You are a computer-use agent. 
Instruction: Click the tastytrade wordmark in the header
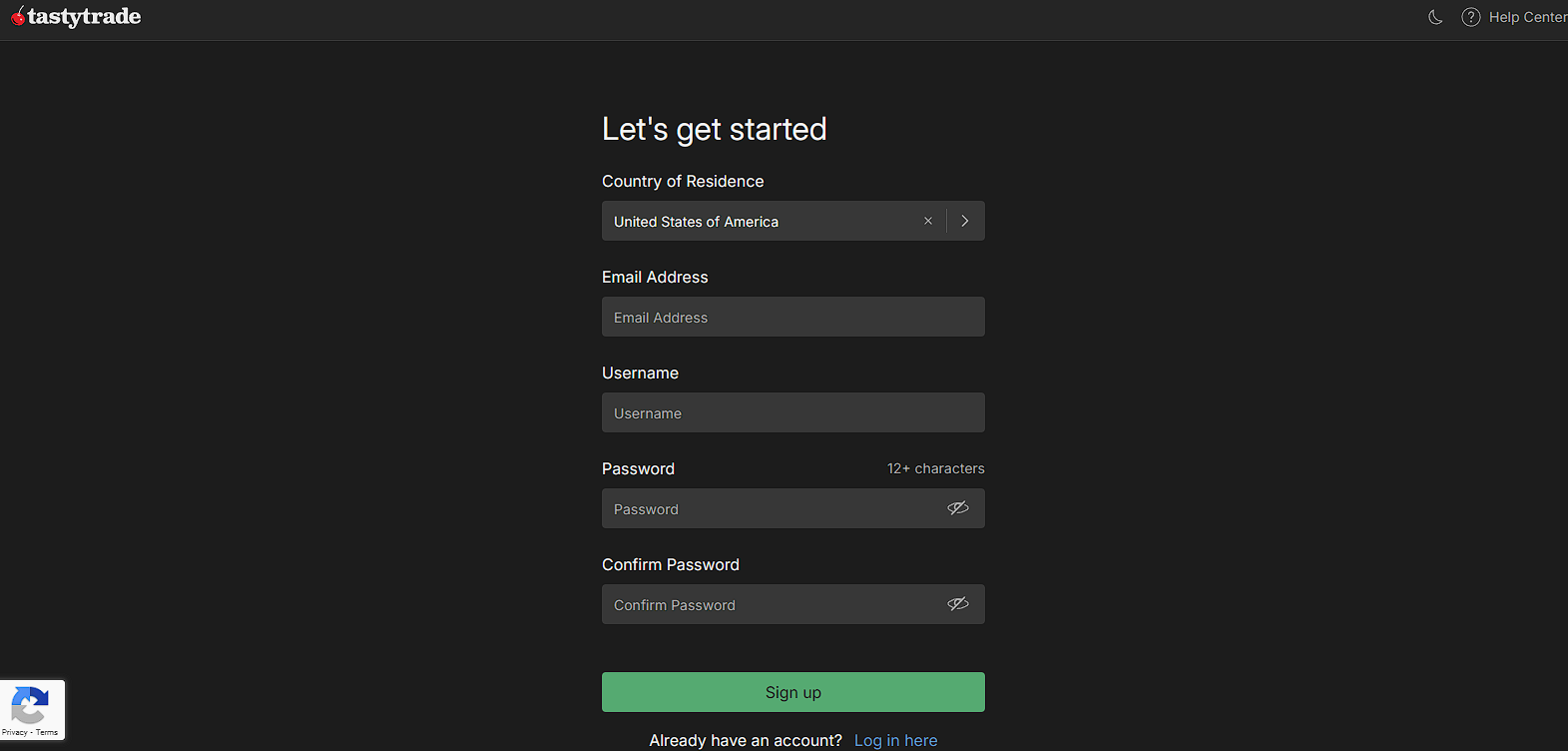(84, 16)
